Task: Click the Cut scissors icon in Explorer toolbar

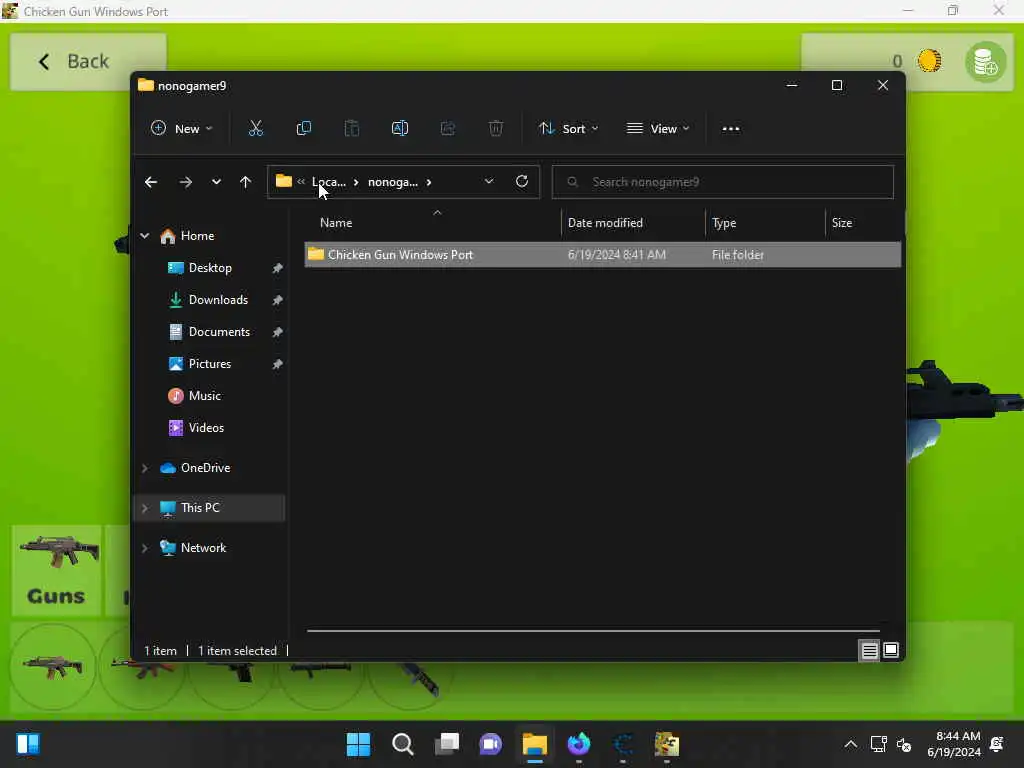Action: point(255,129)
